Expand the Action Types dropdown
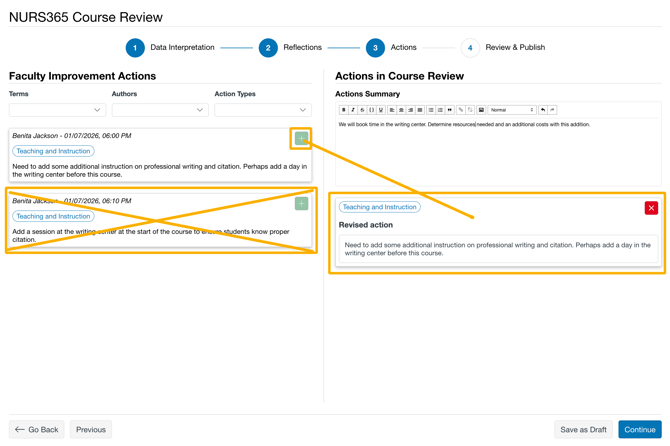Screen dimensions: 670x446 [262, 110]
